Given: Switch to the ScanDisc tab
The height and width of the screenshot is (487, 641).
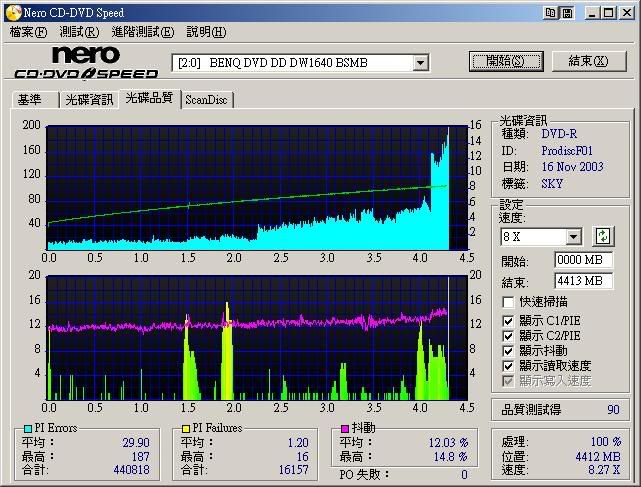Looking at the screenshot, I should (206, 100).
